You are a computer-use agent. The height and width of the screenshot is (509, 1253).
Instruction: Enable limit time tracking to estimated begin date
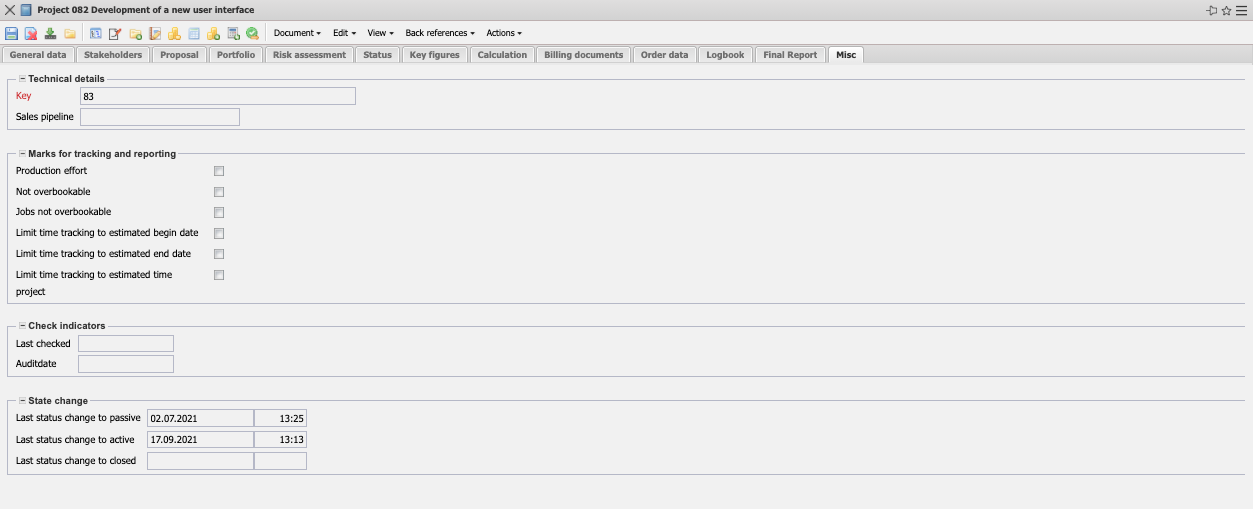[219, 233]
